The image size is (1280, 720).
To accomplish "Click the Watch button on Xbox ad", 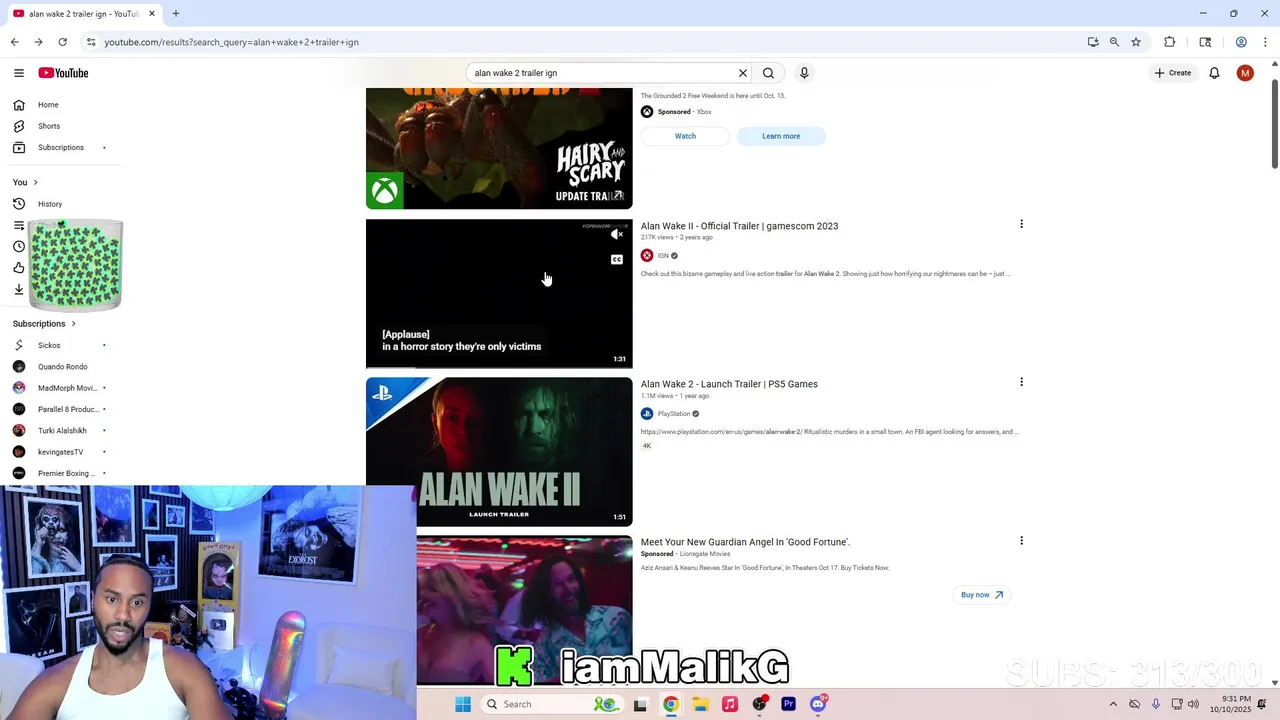I will click(x=685, y=136).
